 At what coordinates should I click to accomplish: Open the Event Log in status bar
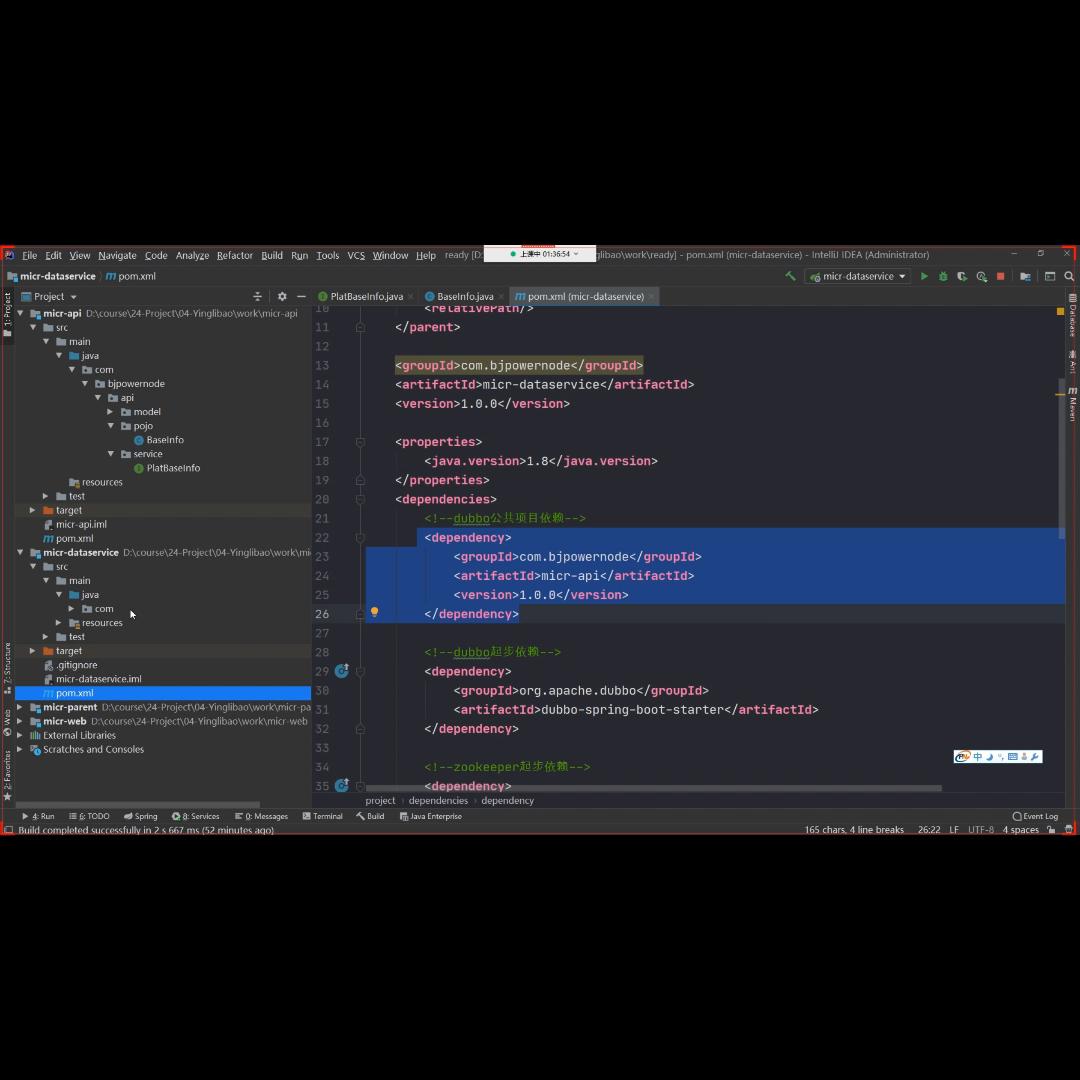[x=1035, y=816]
